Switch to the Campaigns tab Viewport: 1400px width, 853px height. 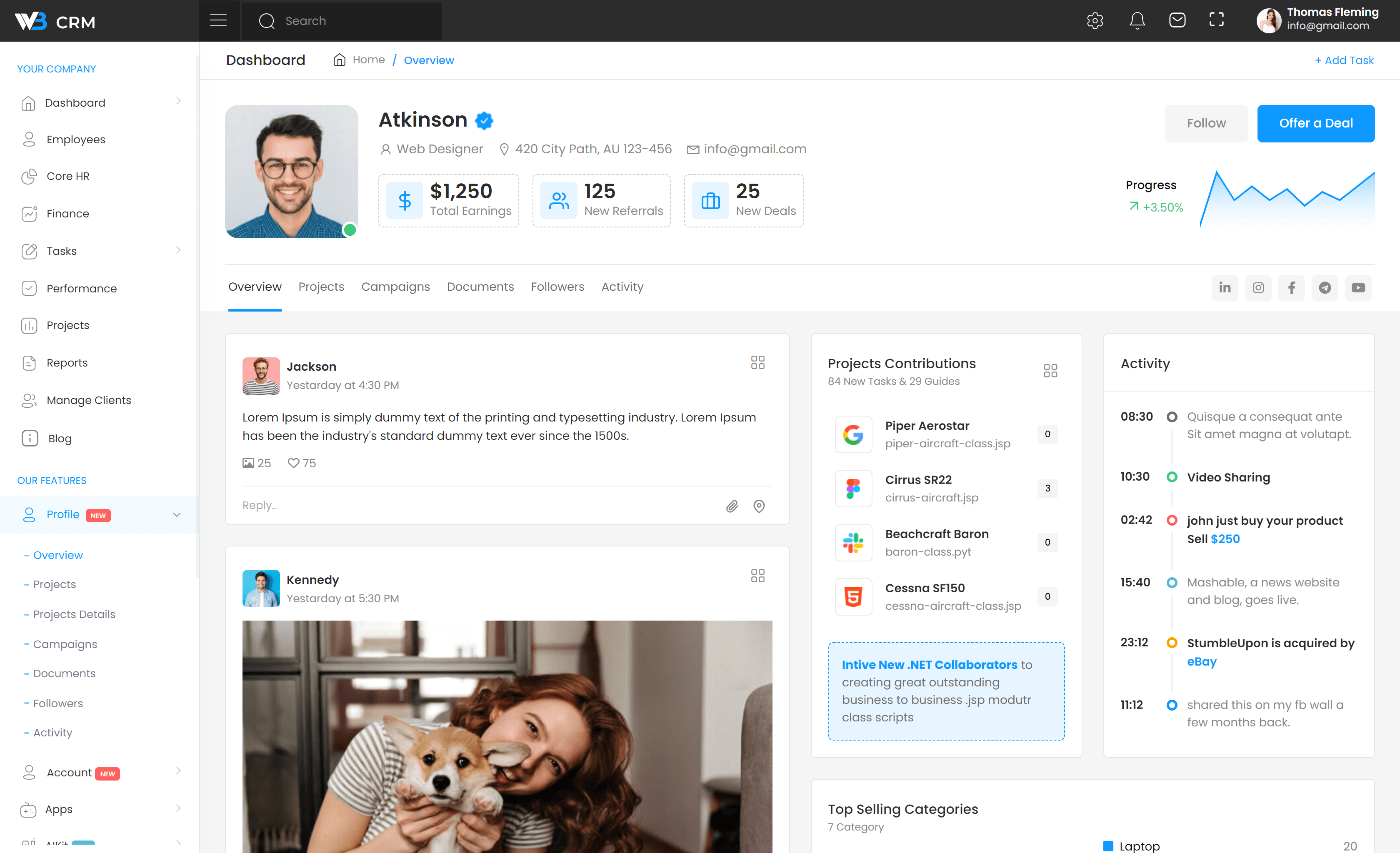395,287
